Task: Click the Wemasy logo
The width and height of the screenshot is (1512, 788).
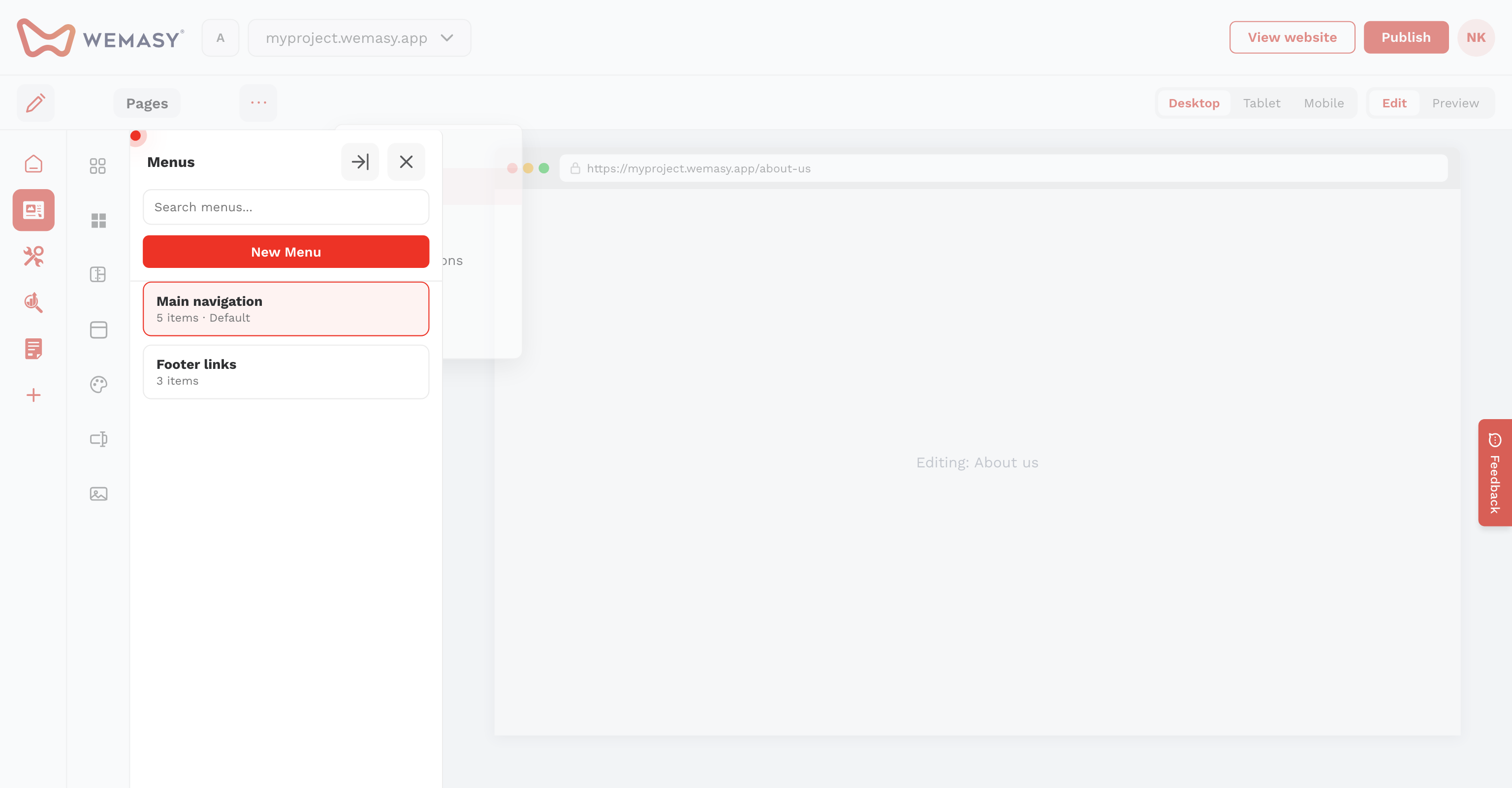Action: coord(100,37)
